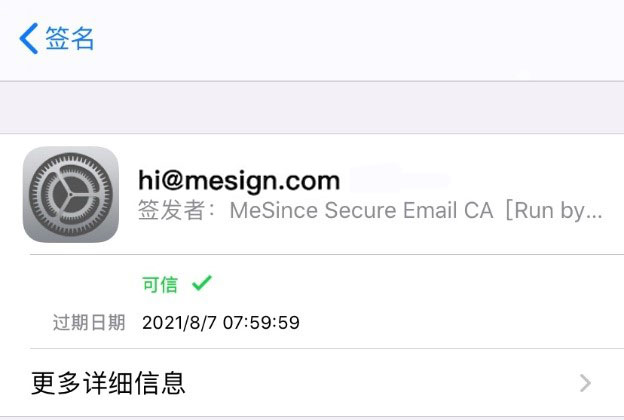The height and width of the screenshot is (420, 624).
Task: Tap the blue back chevron arrow
Action: [29, 38]
